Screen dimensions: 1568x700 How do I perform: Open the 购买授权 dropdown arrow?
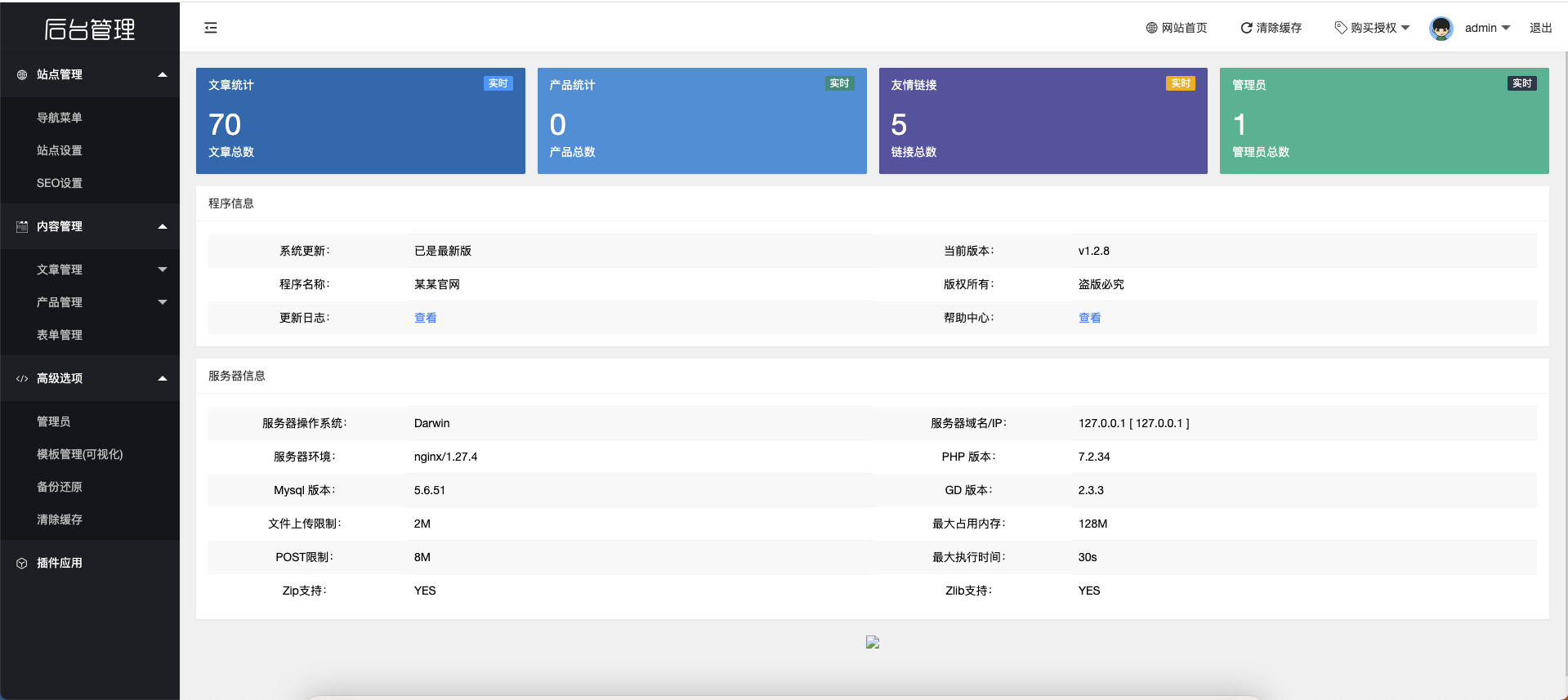(1405, 28)
